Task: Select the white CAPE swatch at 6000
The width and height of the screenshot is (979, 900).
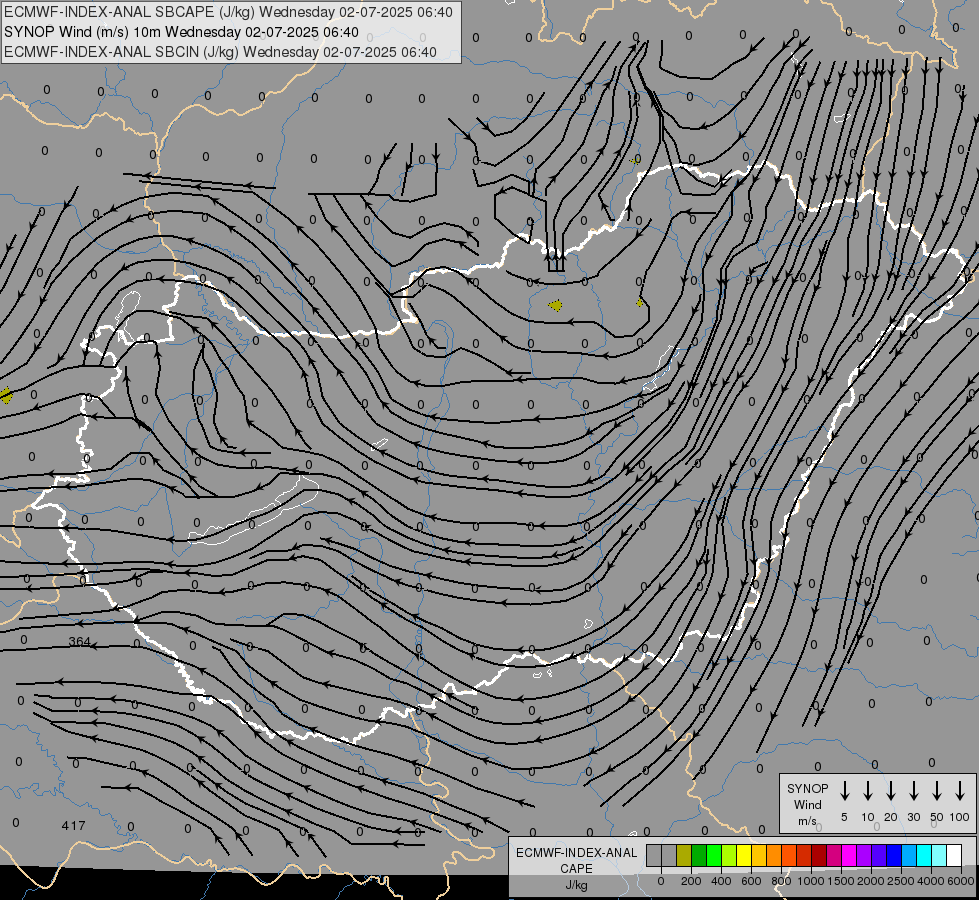Action: click(954, 855)
